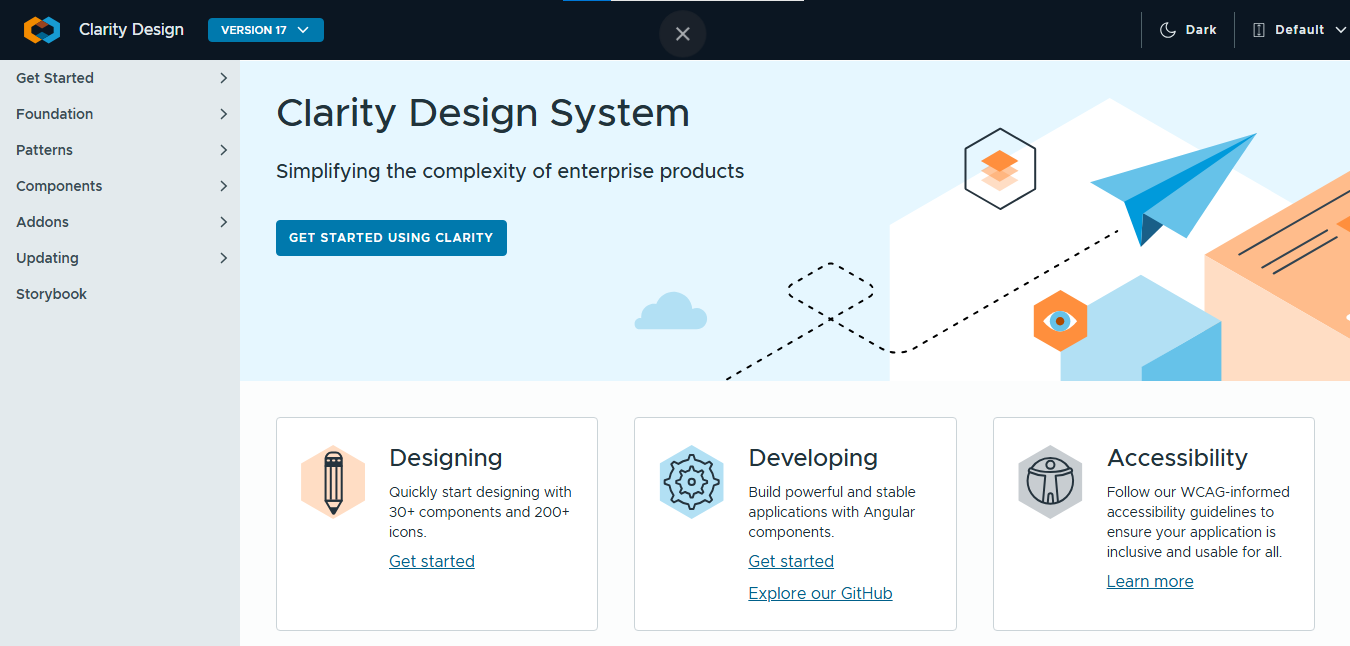
Task: Click the moon icon for Dark theme
Action: coord(1167,30)
